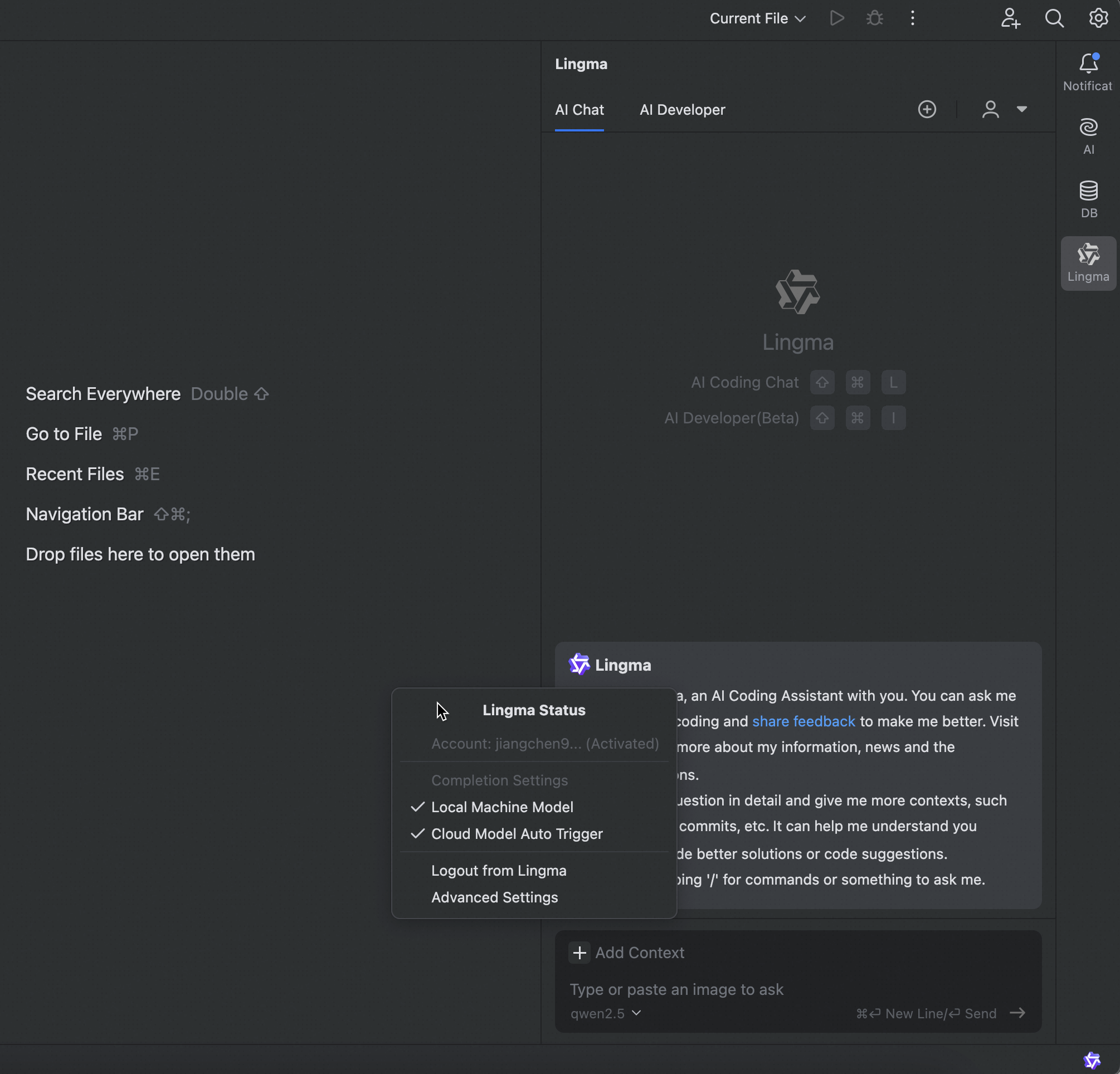Image resolution: width=1120 pixels, height=1074 pixels.
Task: Open the AI assistant spiral tool window
Action: pyautogui.click(x=1089, y=136)
